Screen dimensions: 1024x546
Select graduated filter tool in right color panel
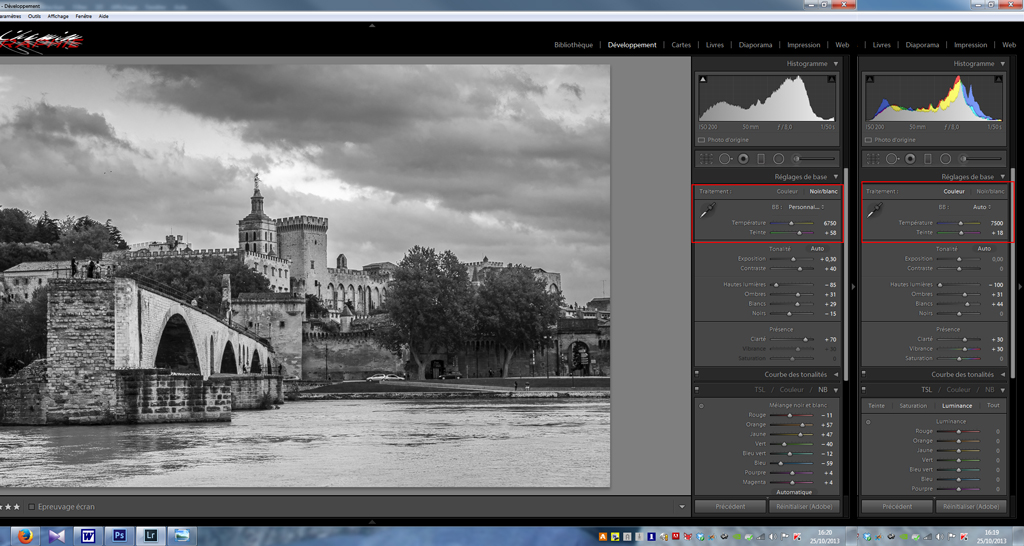coord(927,159)
